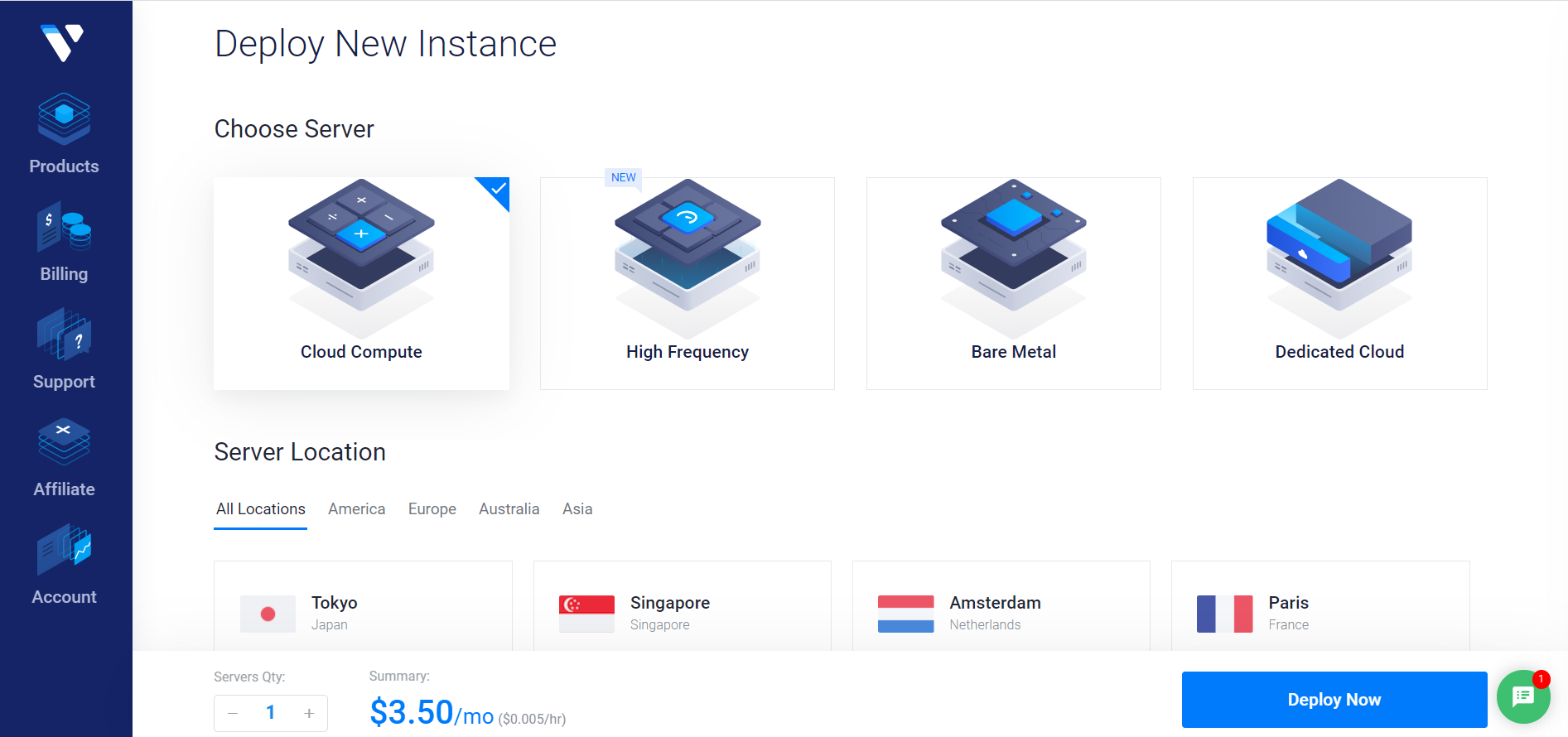
Task: Click the France flag icon
Action: [x=1224, y=614]
